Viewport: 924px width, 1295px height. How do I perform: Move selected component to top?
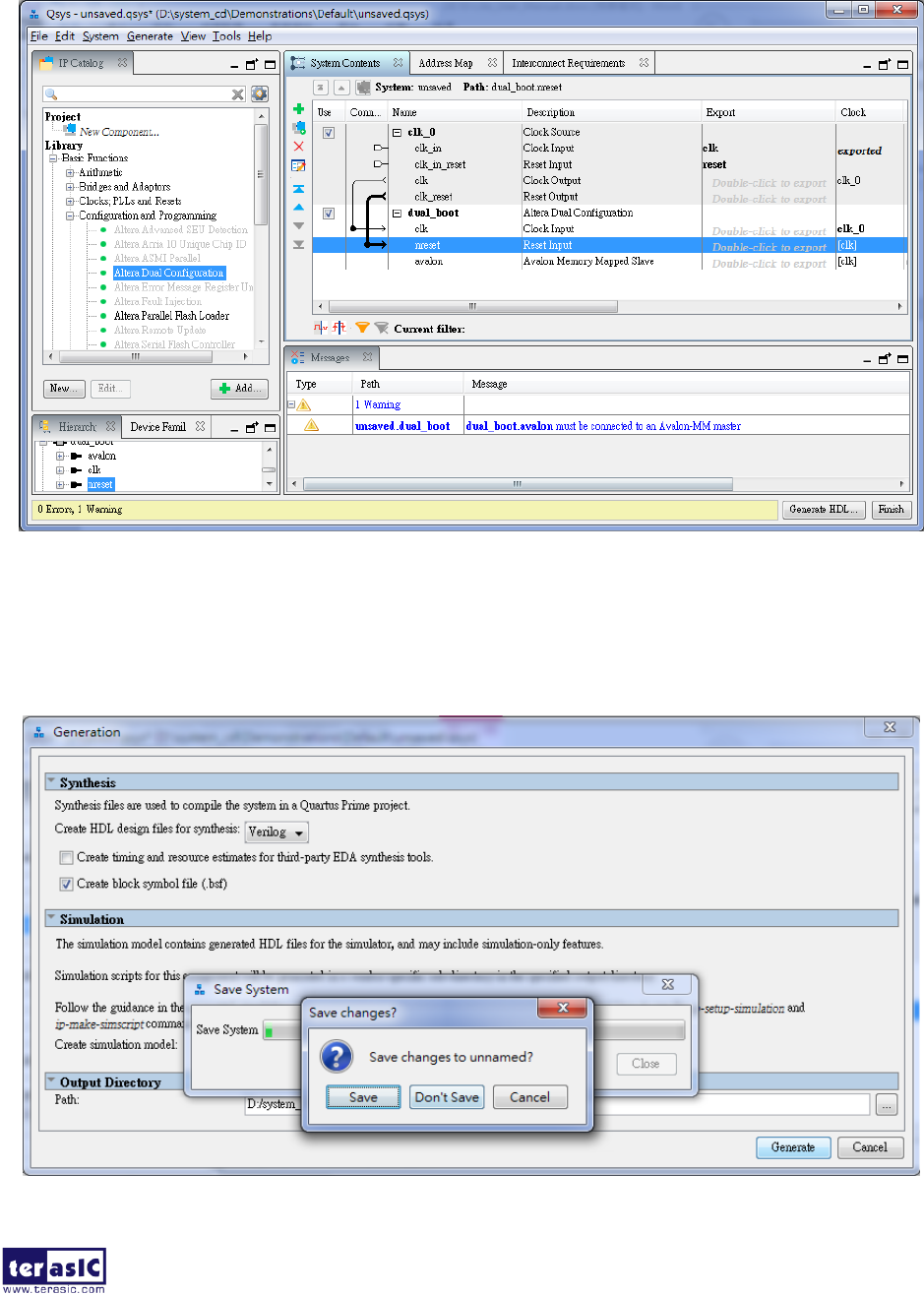pos(299,189)
